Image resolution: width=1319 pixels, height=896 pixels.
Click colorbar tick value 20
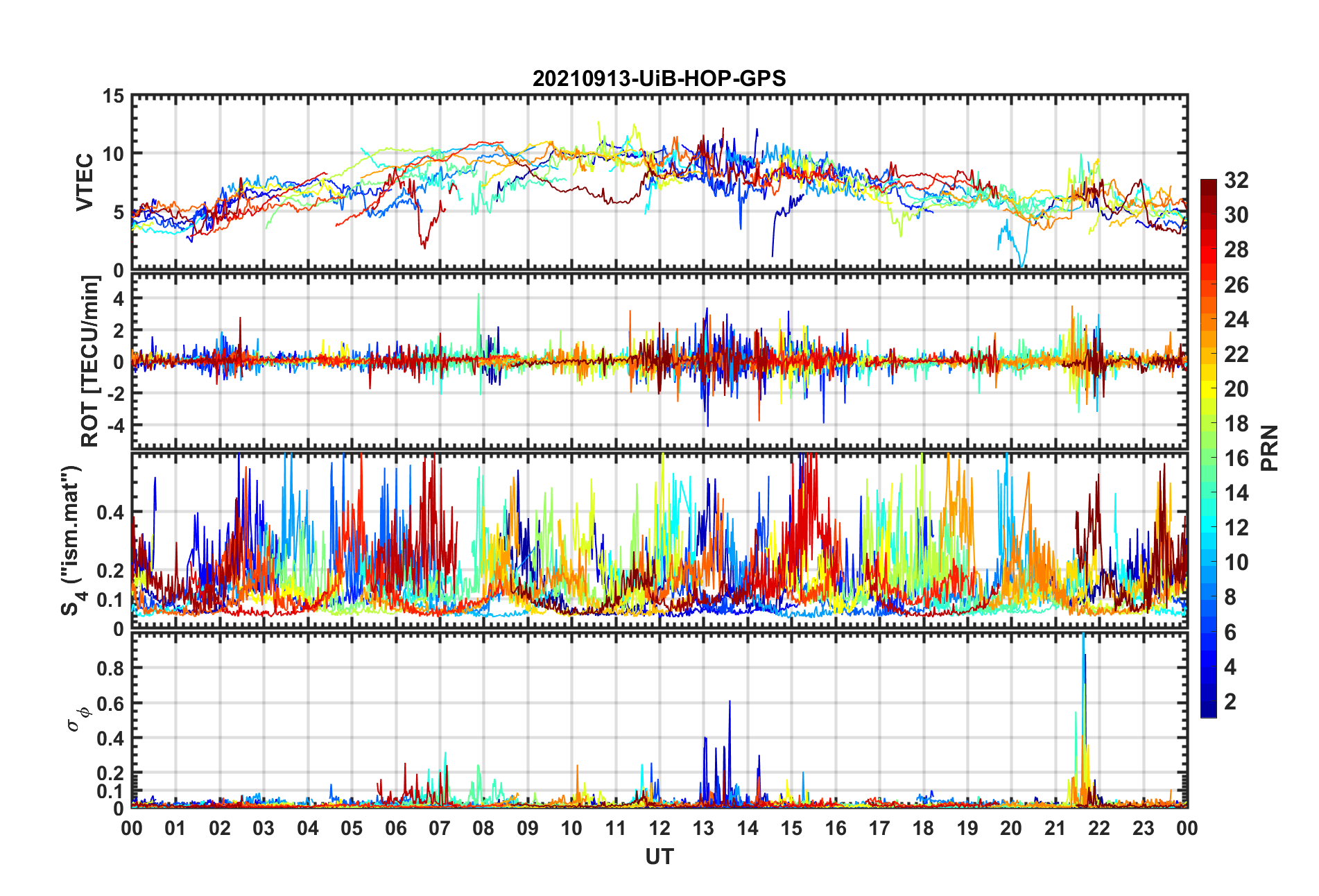(x=1236, y=388)
